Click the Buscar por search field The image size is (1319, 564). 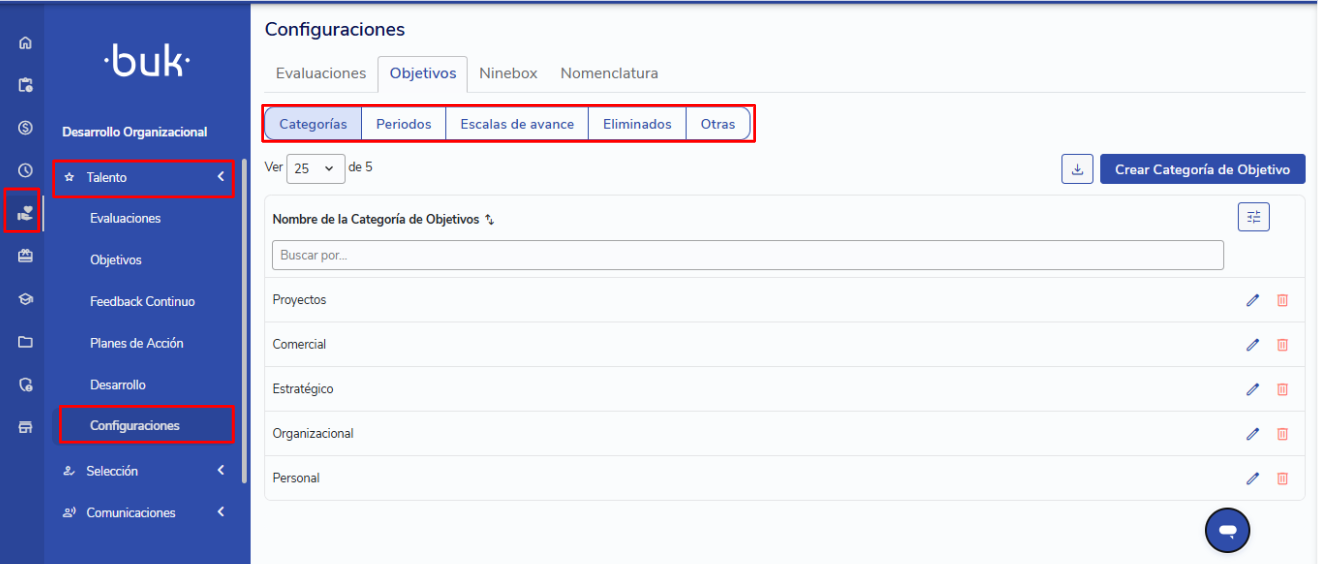(x=747, y=255)
